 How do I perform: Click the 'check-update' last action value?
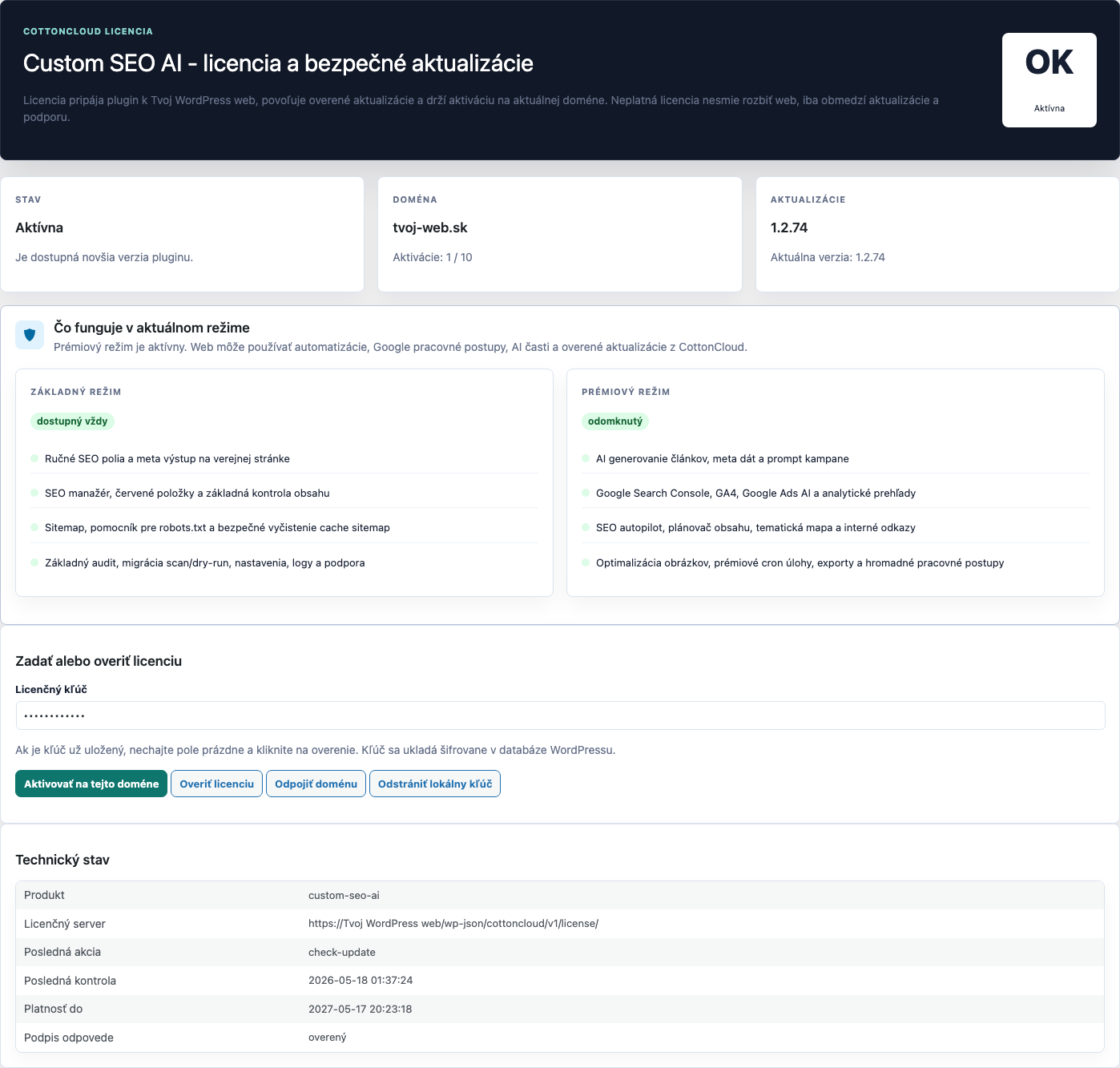tap(342, 953)
